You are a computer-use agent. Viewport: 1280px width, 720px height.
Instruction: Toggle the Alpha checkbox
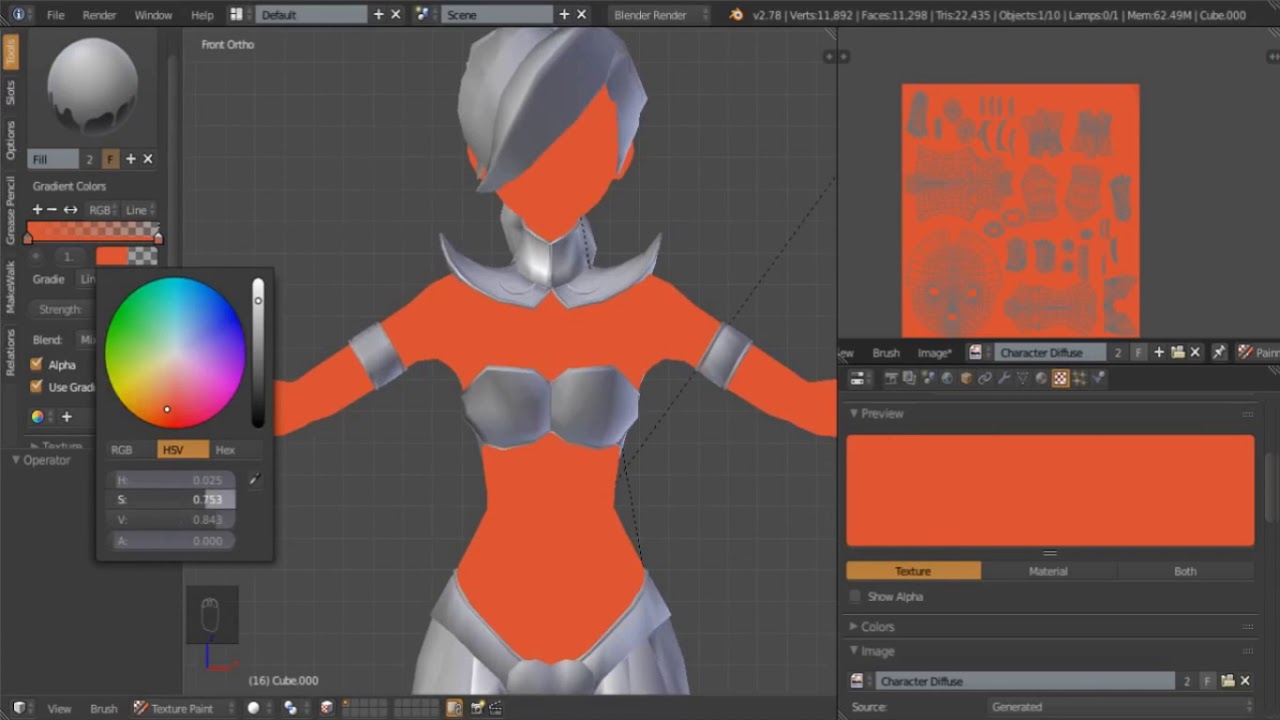coord(37,365)
